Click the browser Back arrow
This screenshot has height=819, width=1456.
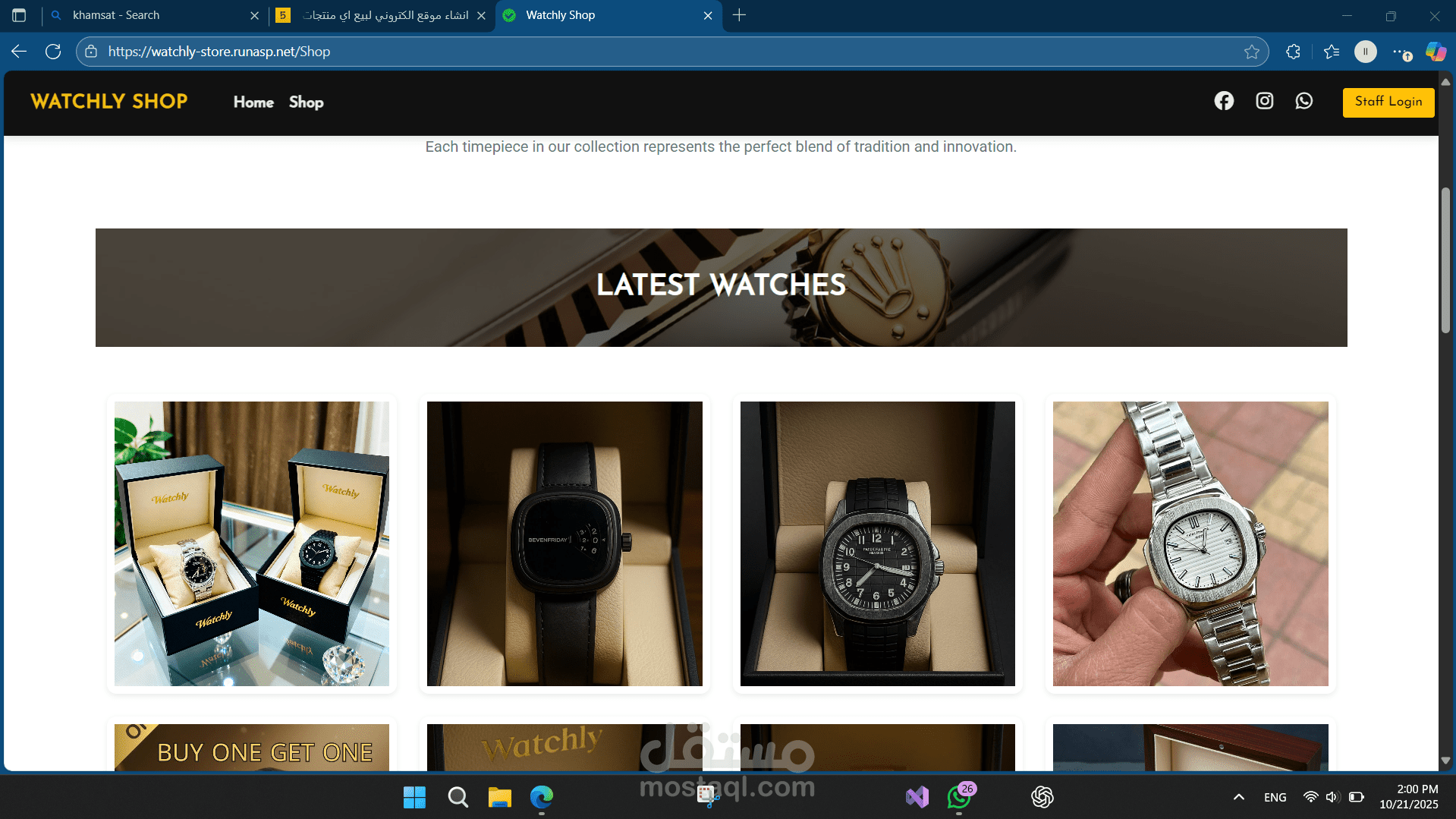coord(19,52)
